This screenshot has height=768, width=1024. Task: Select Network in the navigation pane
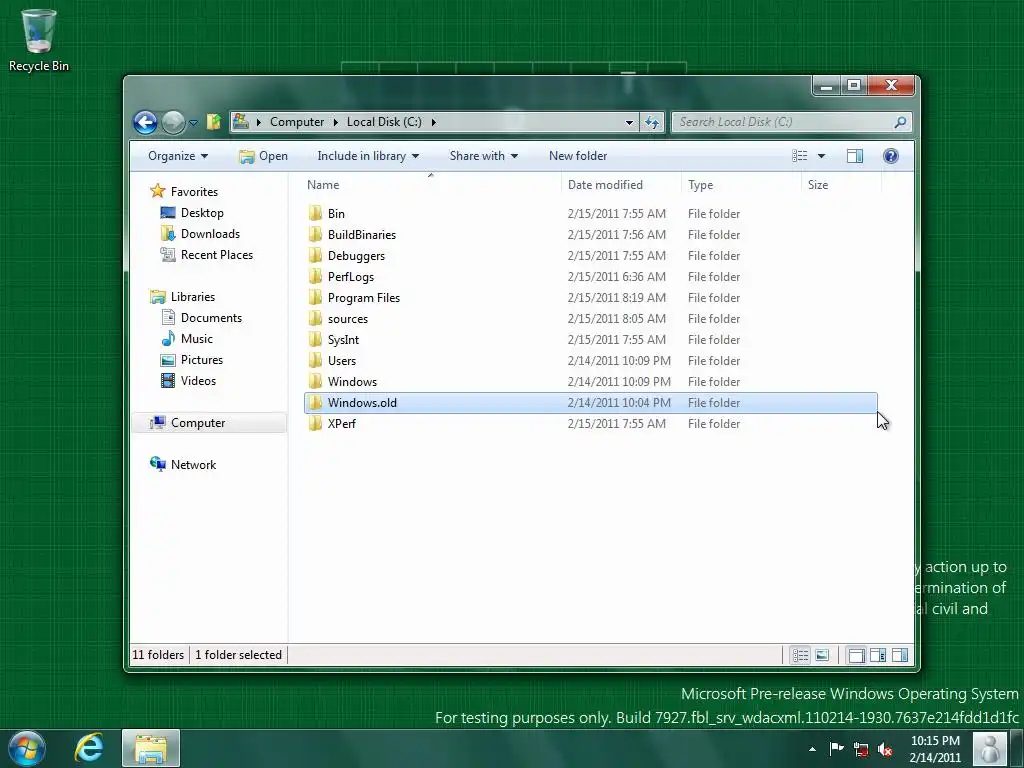tap(193, 465)
